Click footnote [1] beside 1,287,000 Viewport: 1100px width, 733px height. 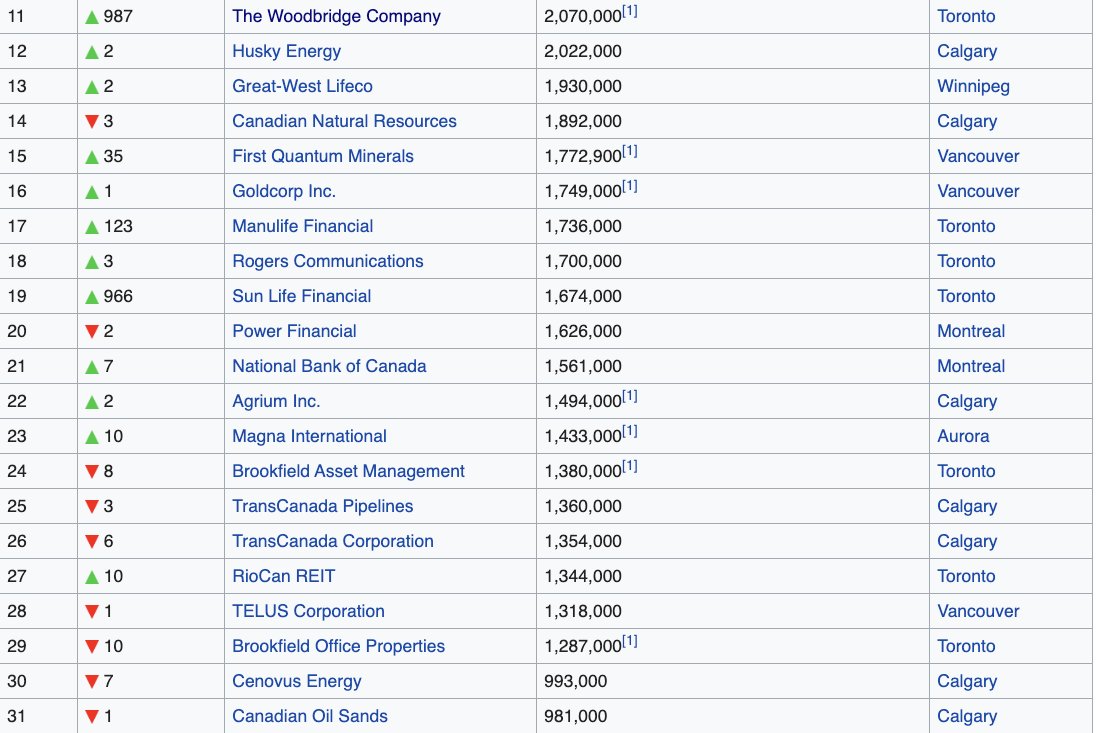tap(630, 643)
